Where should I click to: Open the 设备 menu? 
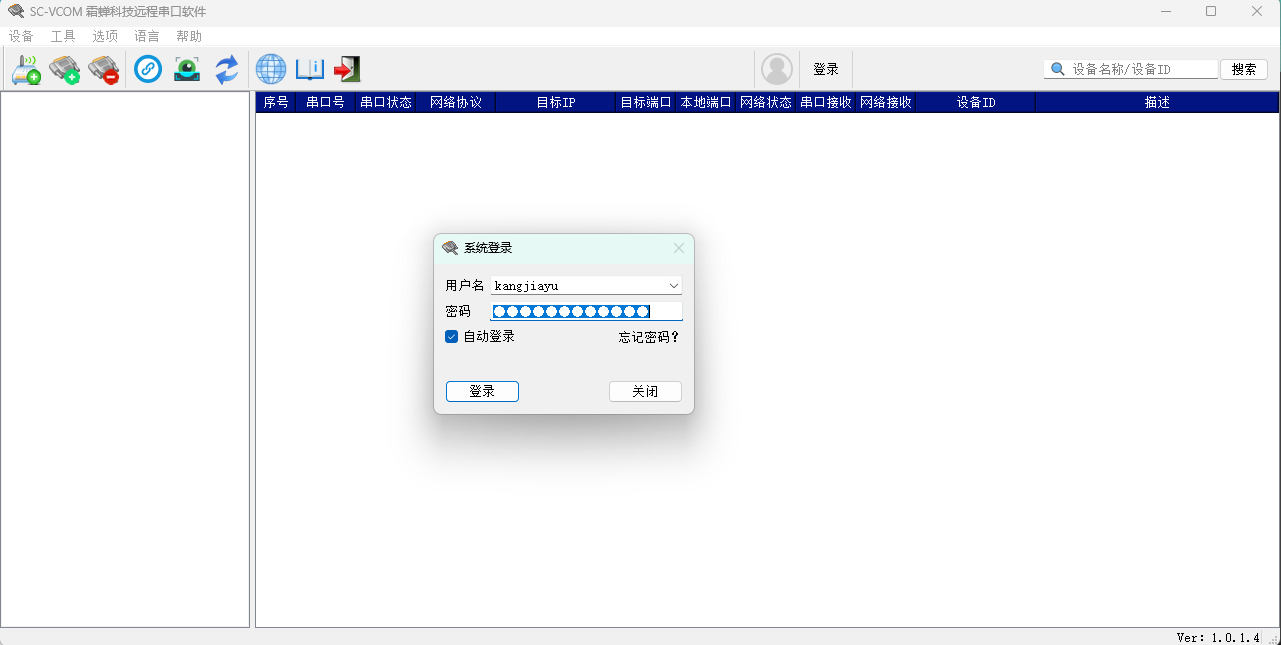(x=21, y=36)
